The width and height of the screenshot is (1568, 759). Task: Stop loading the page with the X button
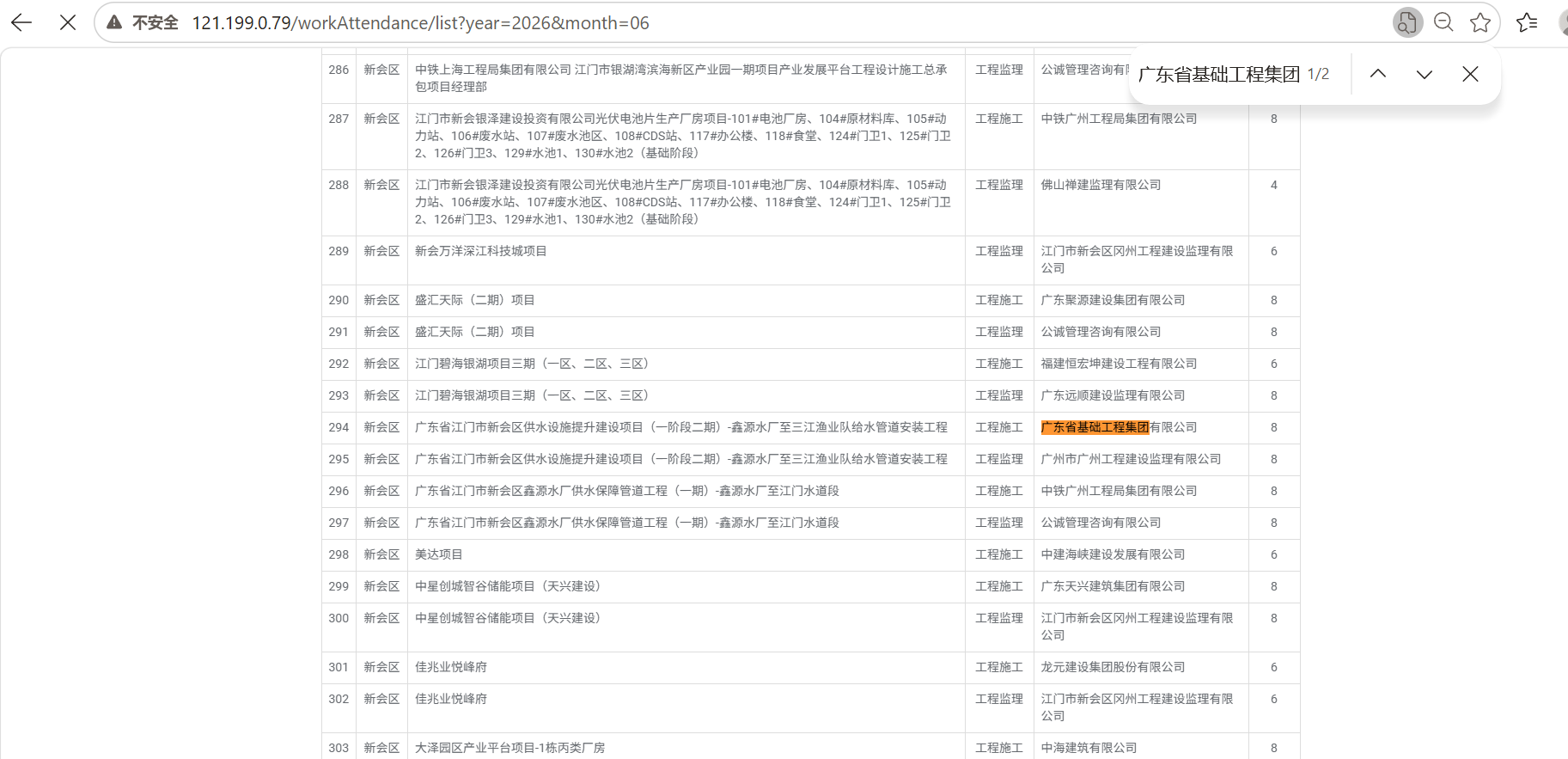(x=68, y=23)
